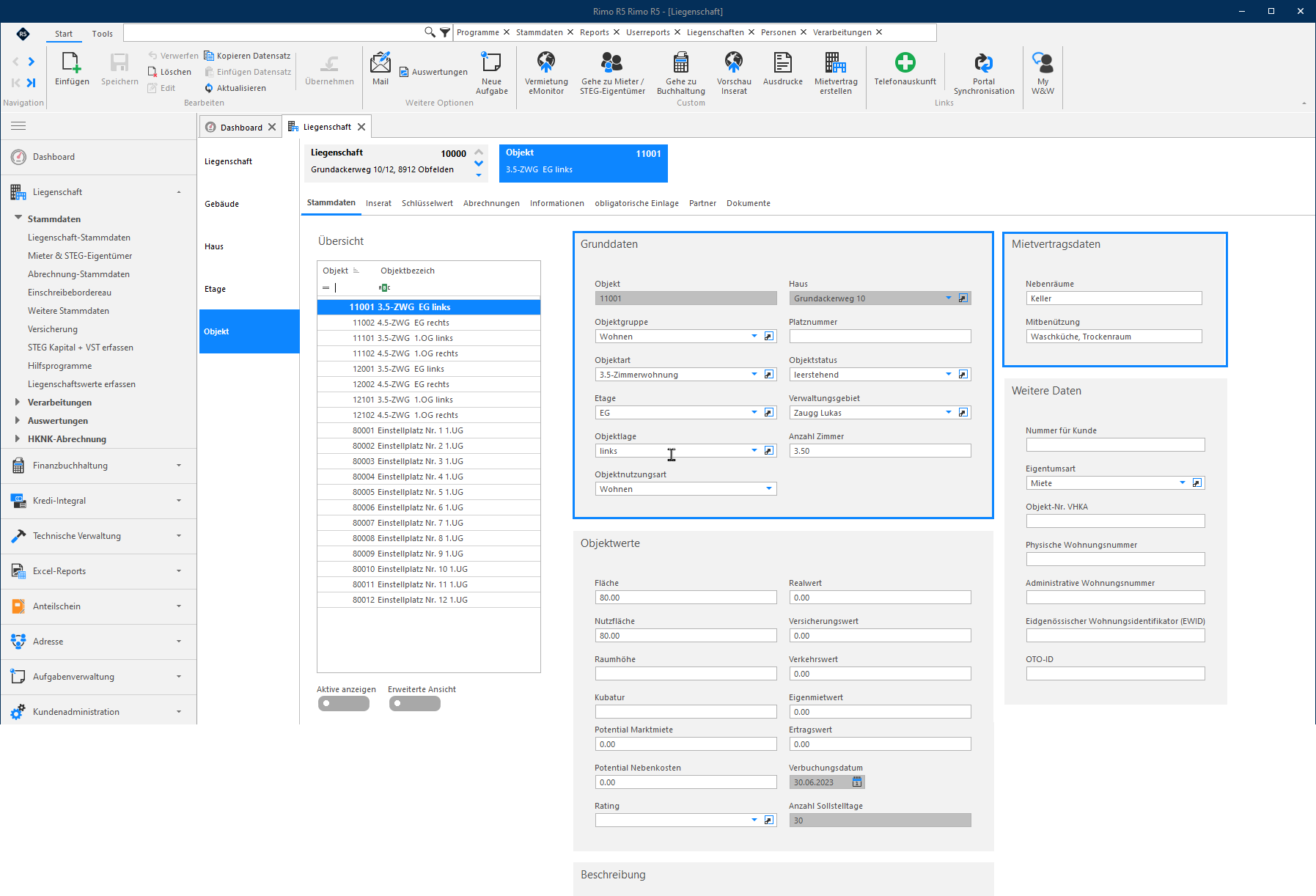Click Aktualisieren refresh item
The image size is (1316, 896).
click(235, 88)
